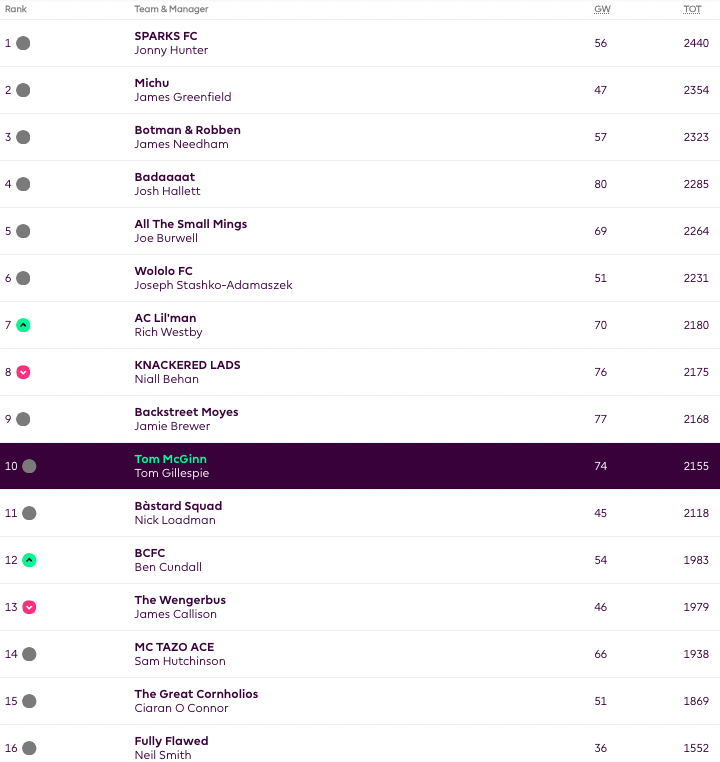Viewport: 720px width, 762px height.
Task: Click pink down-arrow icon beside KNACKERED LADS
Action: point(23,372)
